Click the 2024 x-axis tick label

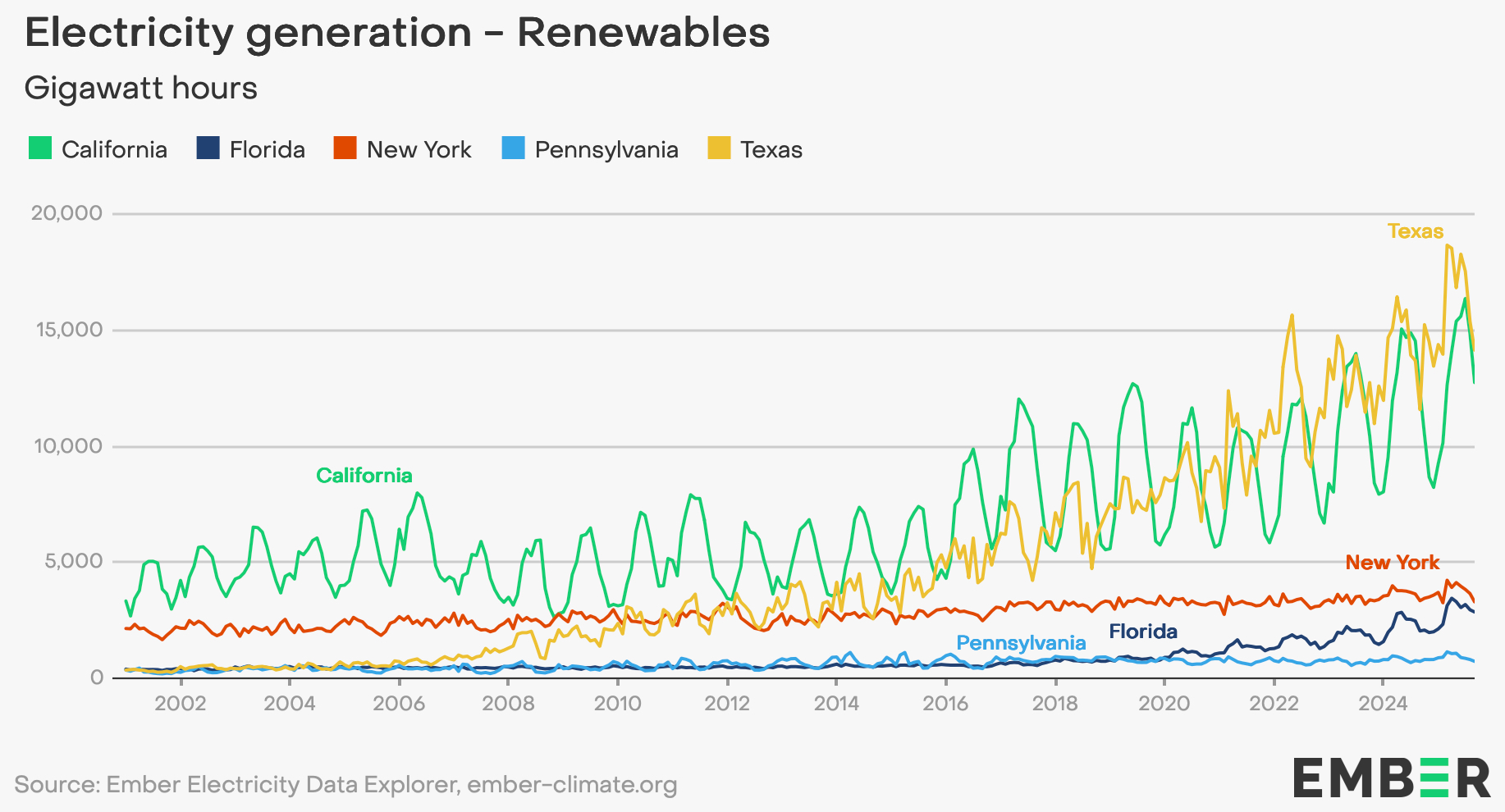[1383, 704]
